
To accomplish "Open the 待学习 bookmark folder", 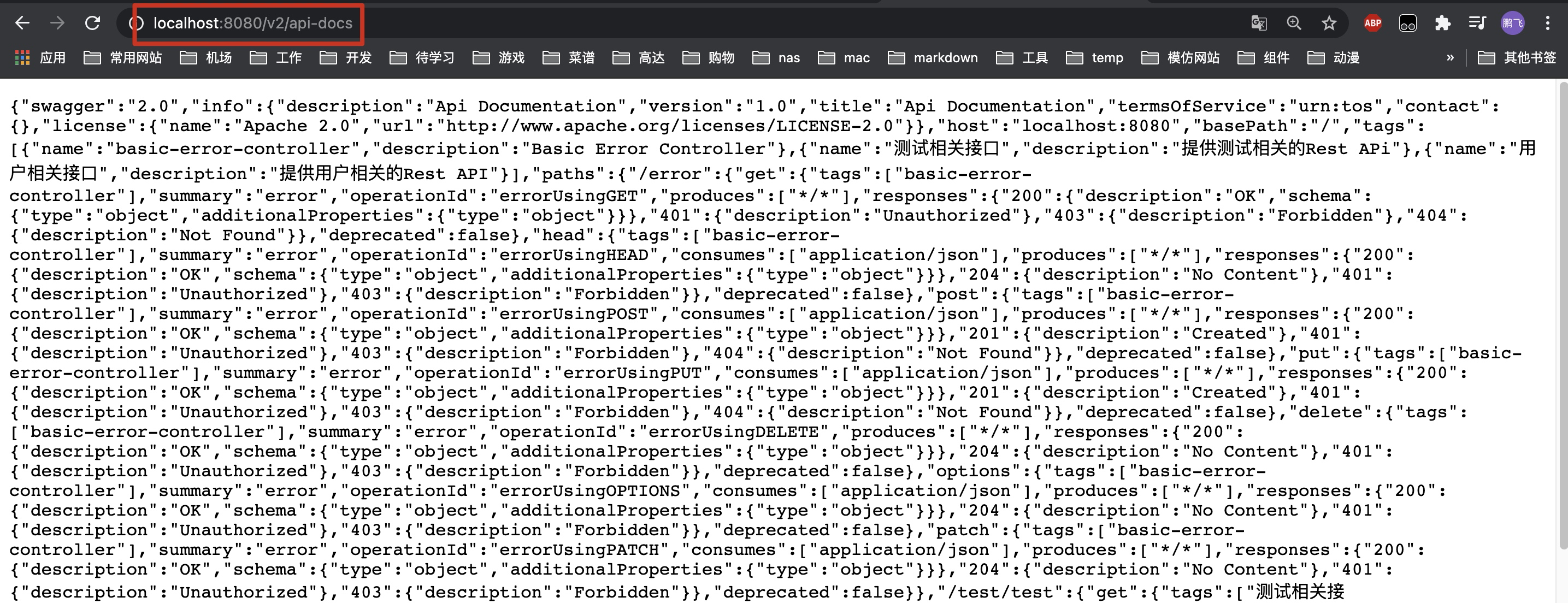I will (422, 58).
